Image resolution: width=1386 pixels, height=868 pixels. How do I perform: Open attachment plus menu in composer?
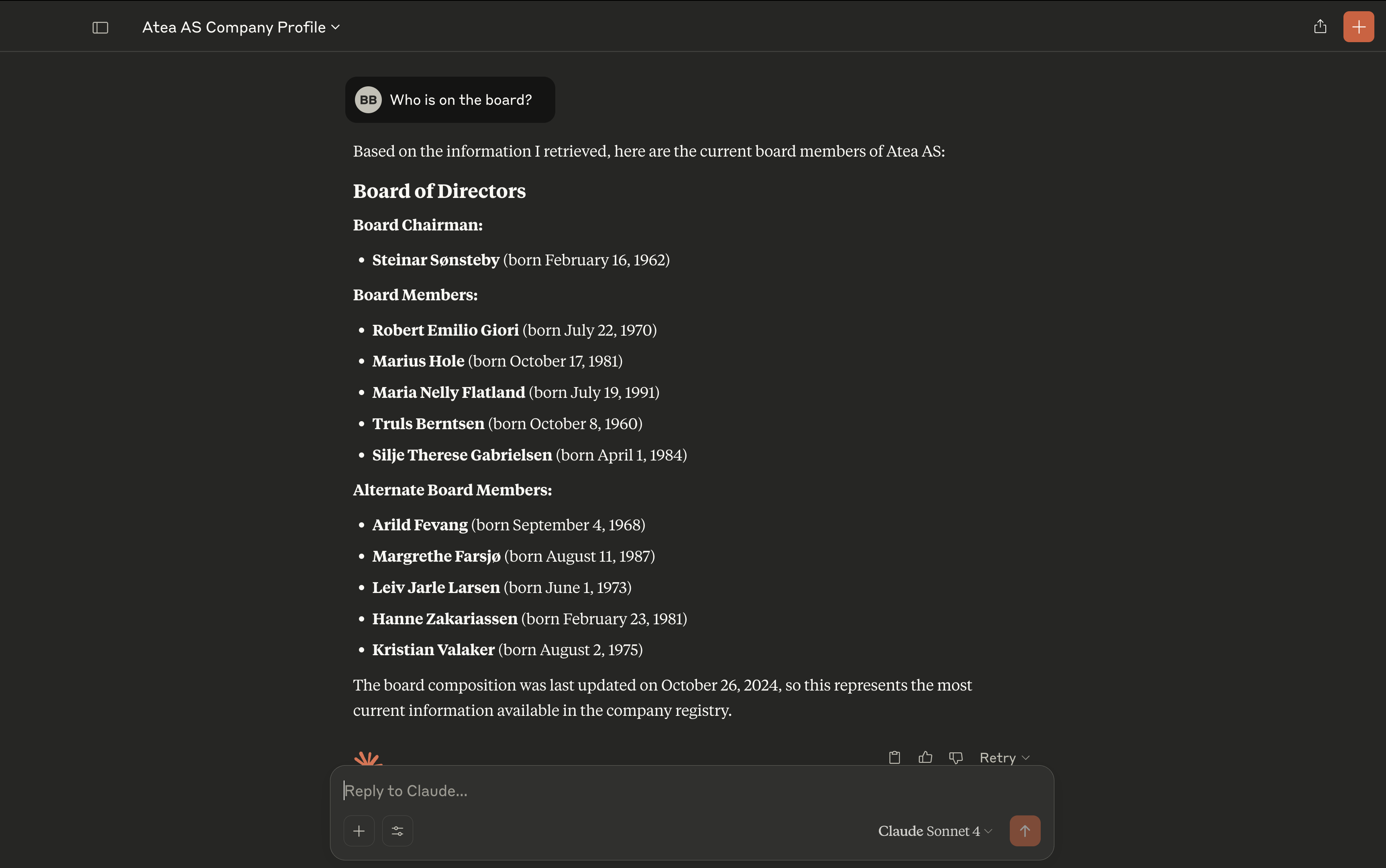tap(359, 831)
